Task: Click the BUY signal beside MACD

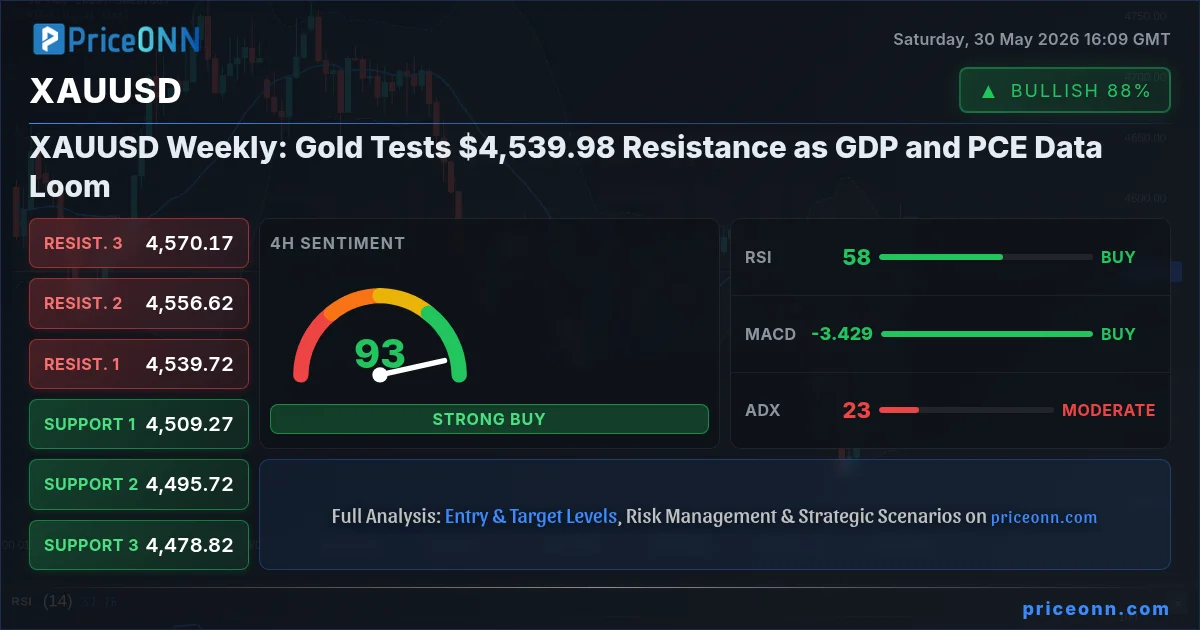Action: [1118, 334]
